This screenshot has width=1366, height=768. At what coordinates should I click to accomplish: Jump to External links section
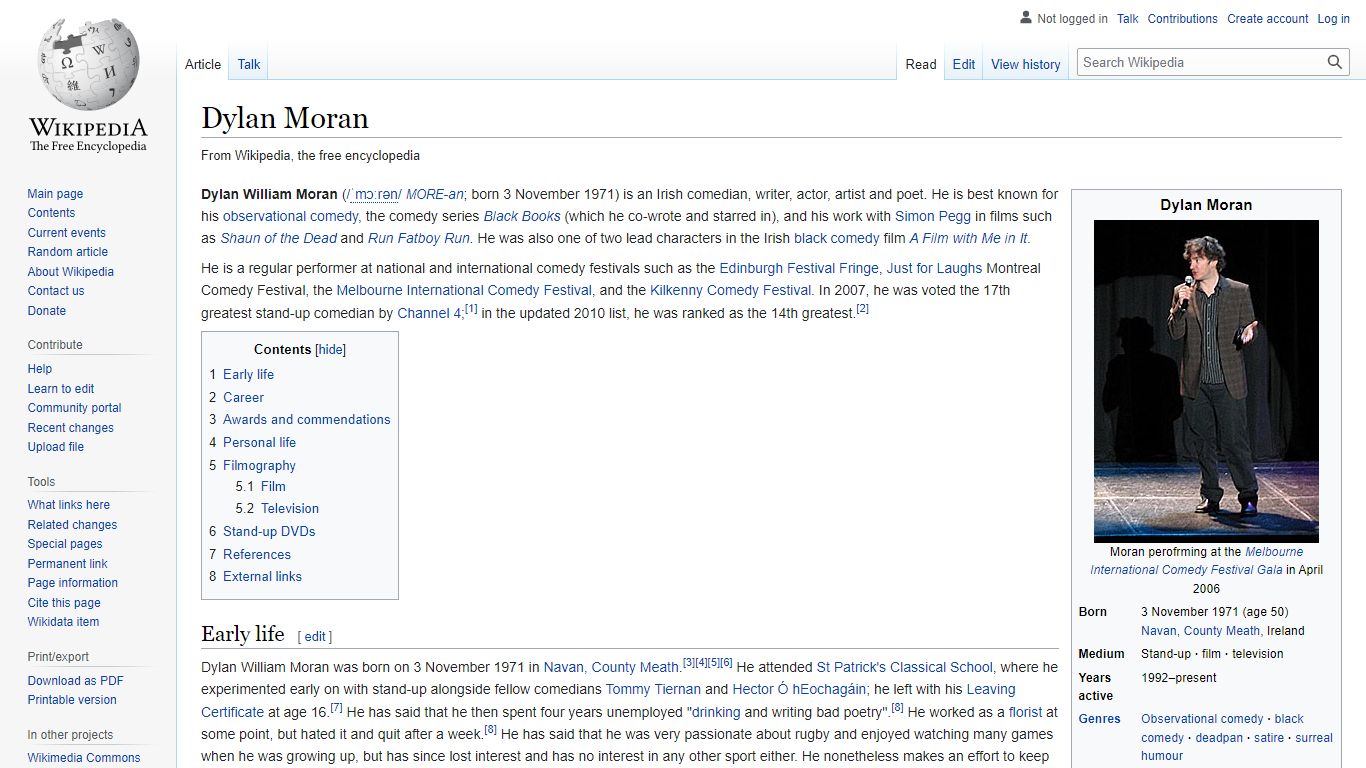tap(262, 577)
